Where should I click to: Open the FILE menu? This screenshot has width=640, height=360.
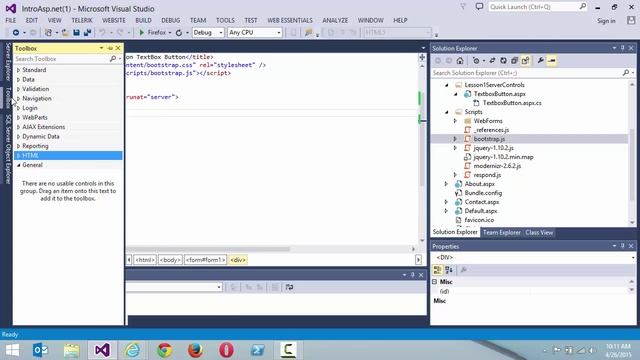click(x=11, y=20)
